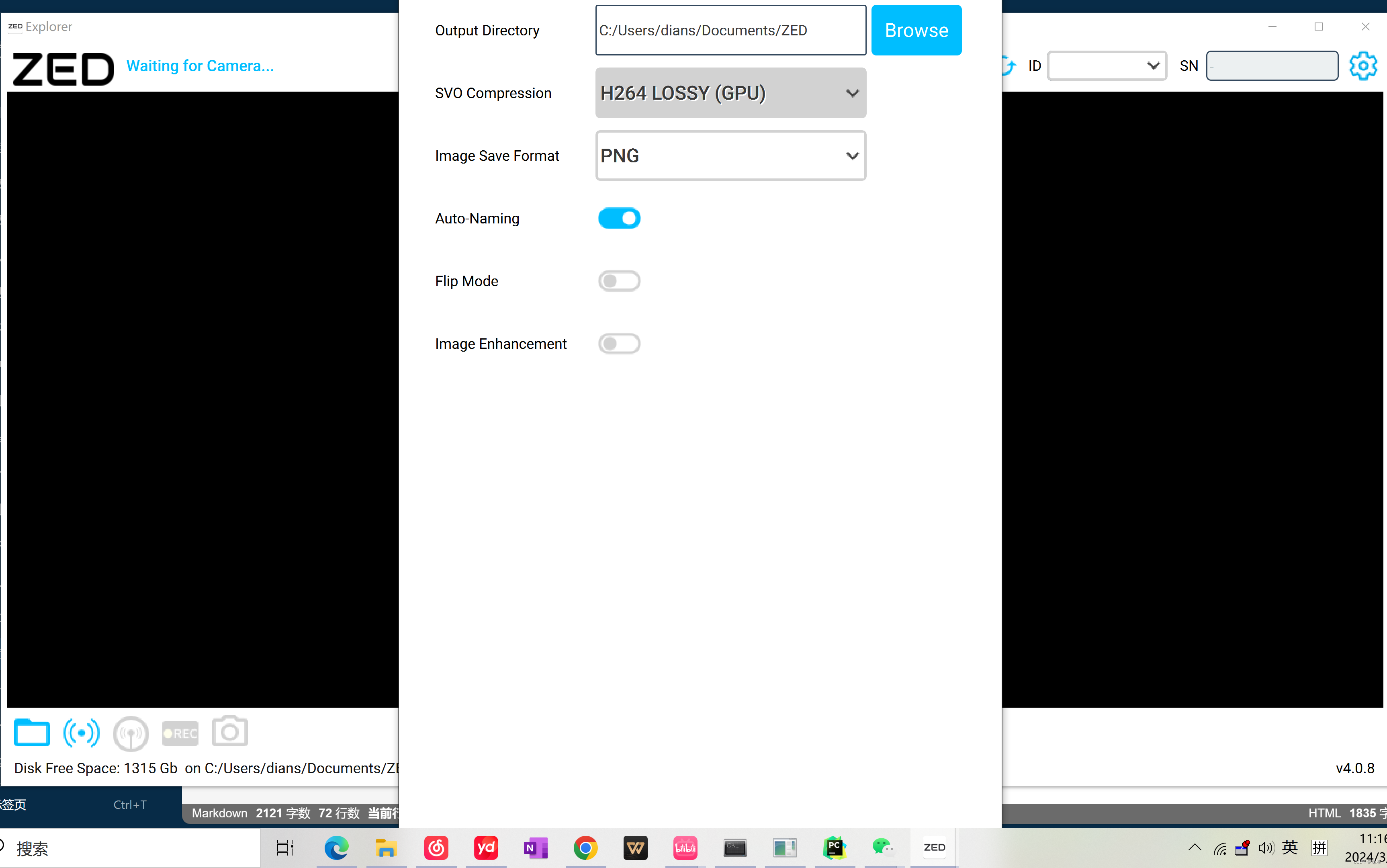The width and height of the screenshot is (1387, 868).
Task: Click the ZED settings gear icon
Action: pyautogui.click(x=1362, y=66)
